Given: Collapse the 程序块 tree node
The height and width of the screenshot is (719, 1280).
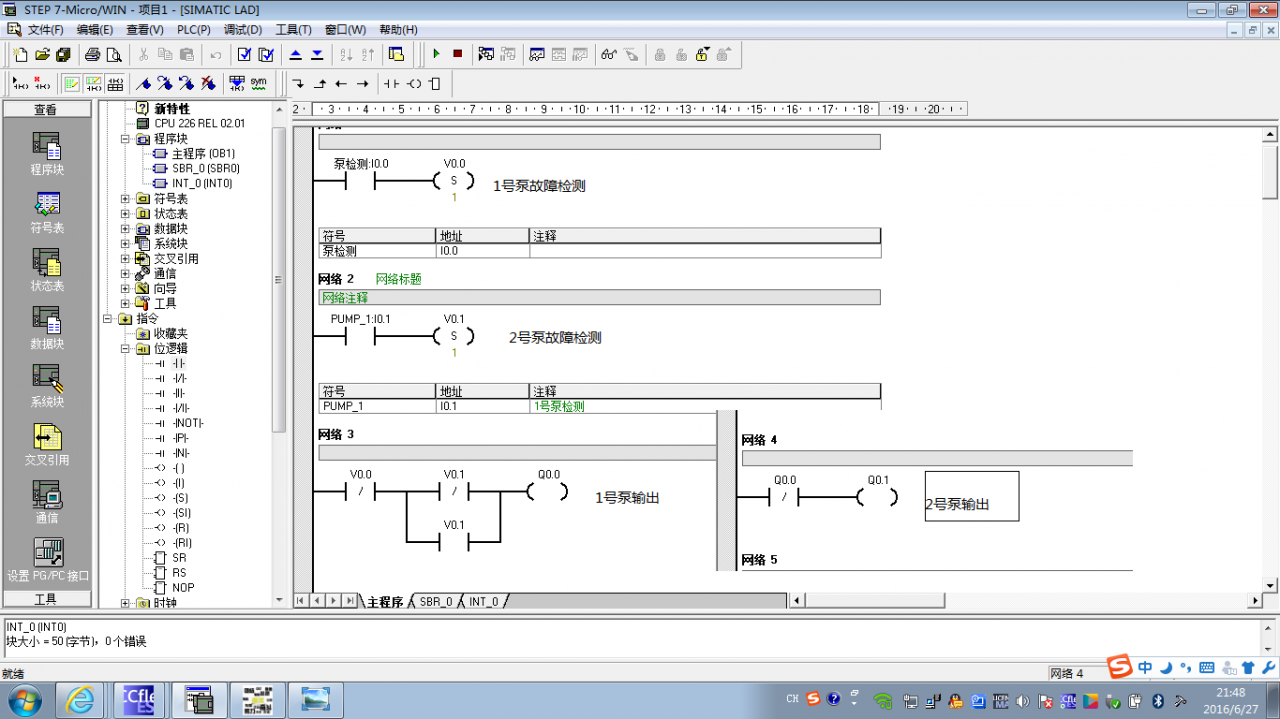Looking at the screenshot, I should click(x=125, y=139).
